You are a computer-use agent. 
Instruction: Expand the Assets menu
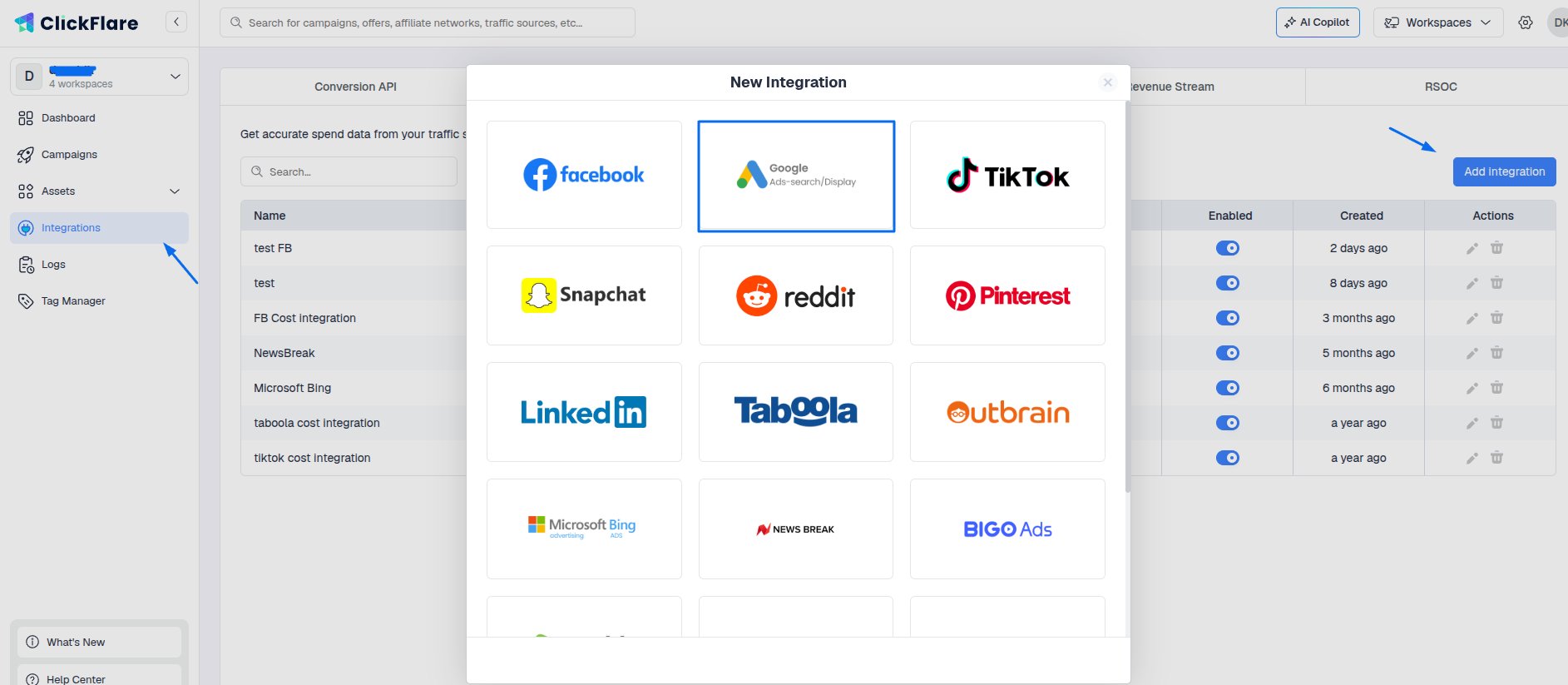tap(99, 191)
